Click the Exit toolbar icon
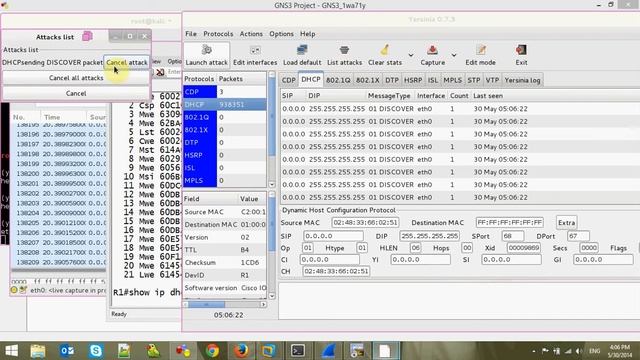Screen dimensions: 640x360 [x=521, y=55]
